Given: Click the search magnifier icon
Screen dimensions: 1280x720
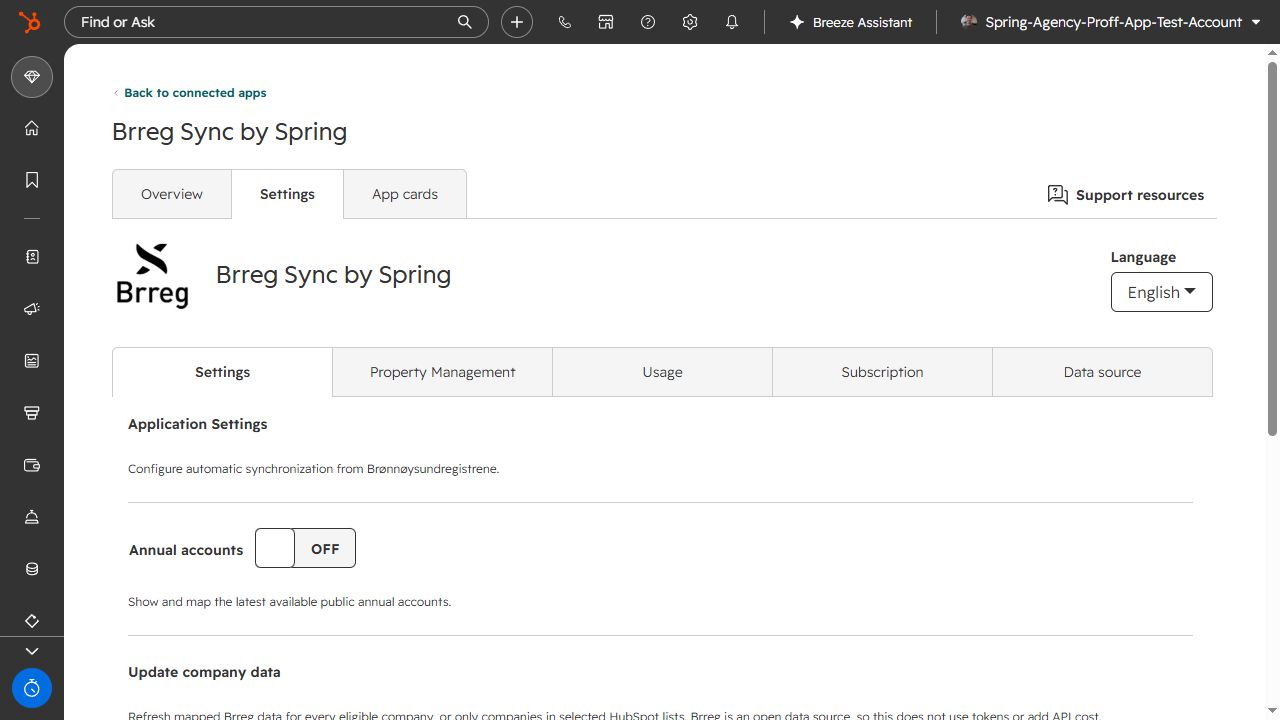Looking at the screenshot, I should coord(464,22).
